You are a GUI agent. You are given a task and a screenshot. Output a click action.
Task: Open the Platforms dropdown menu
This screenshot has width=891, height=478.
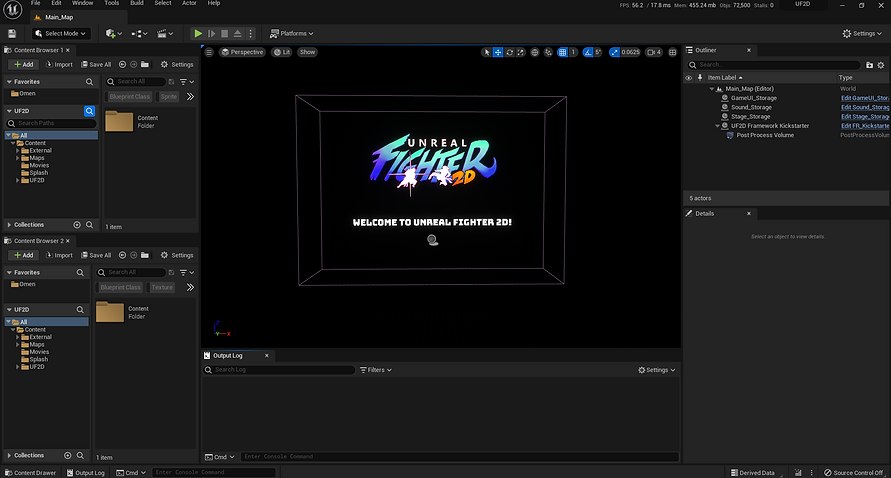pos(292,34)
